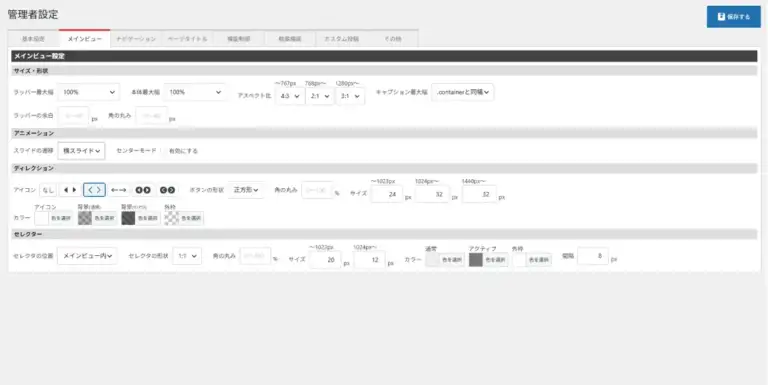The height and width of the screenshot is (385, 768).
Task: Click the selector 角の丸み % field
Action: pos(255,256)
